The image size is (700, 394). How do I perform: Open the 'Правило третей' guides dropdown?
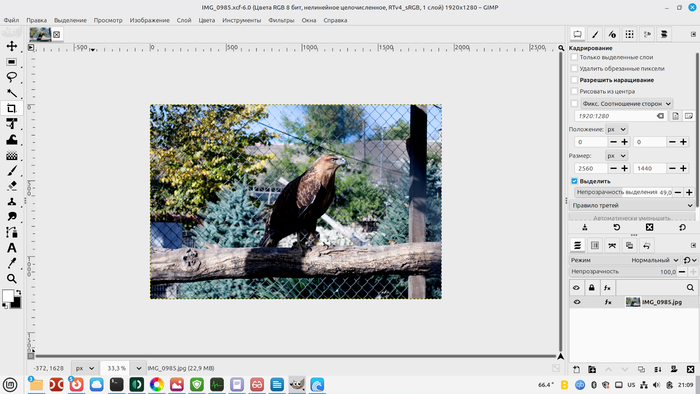(x=632, y=205)
